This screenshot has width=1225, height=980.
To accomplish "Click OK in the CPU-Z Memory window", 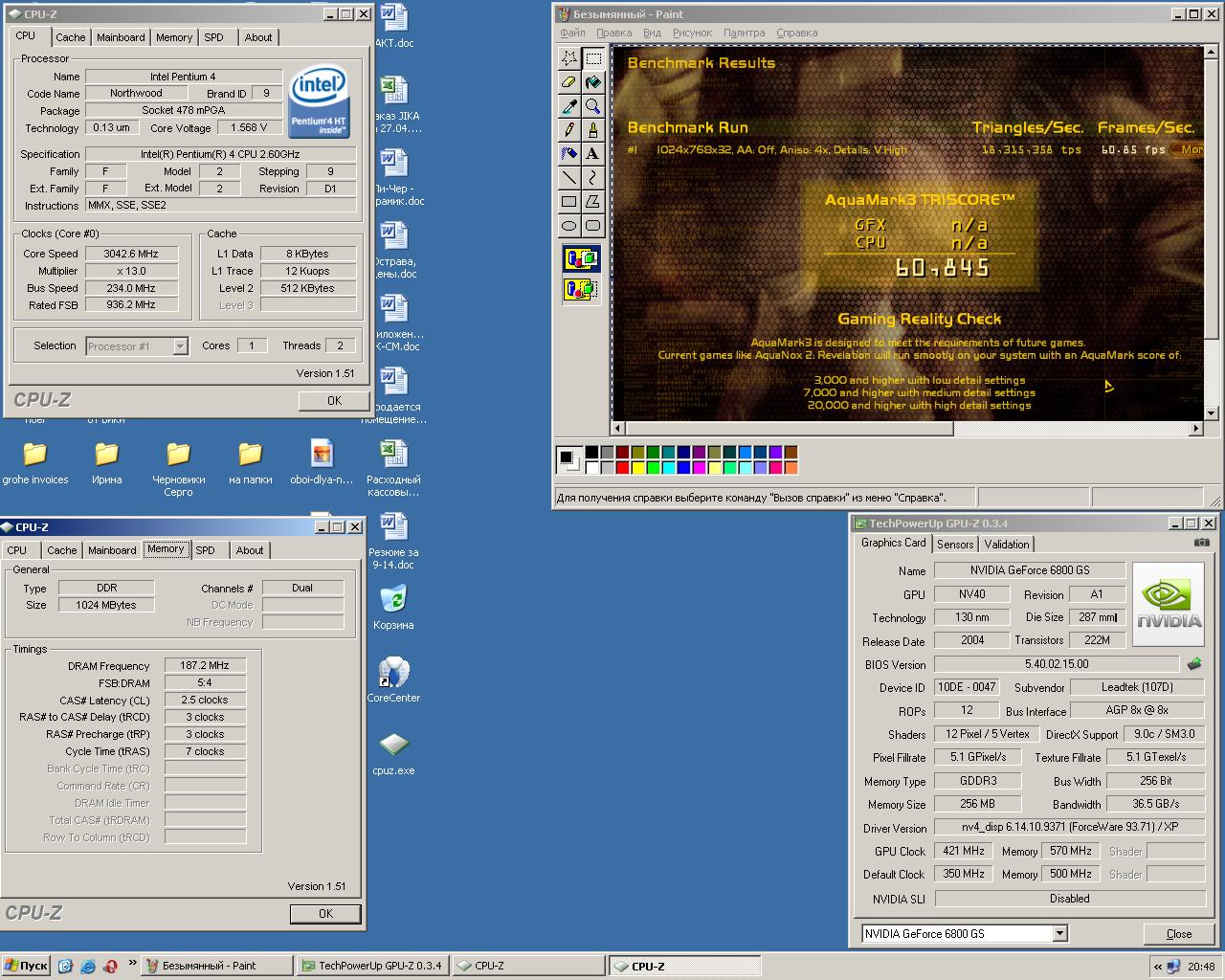I will tap(325, 914).
